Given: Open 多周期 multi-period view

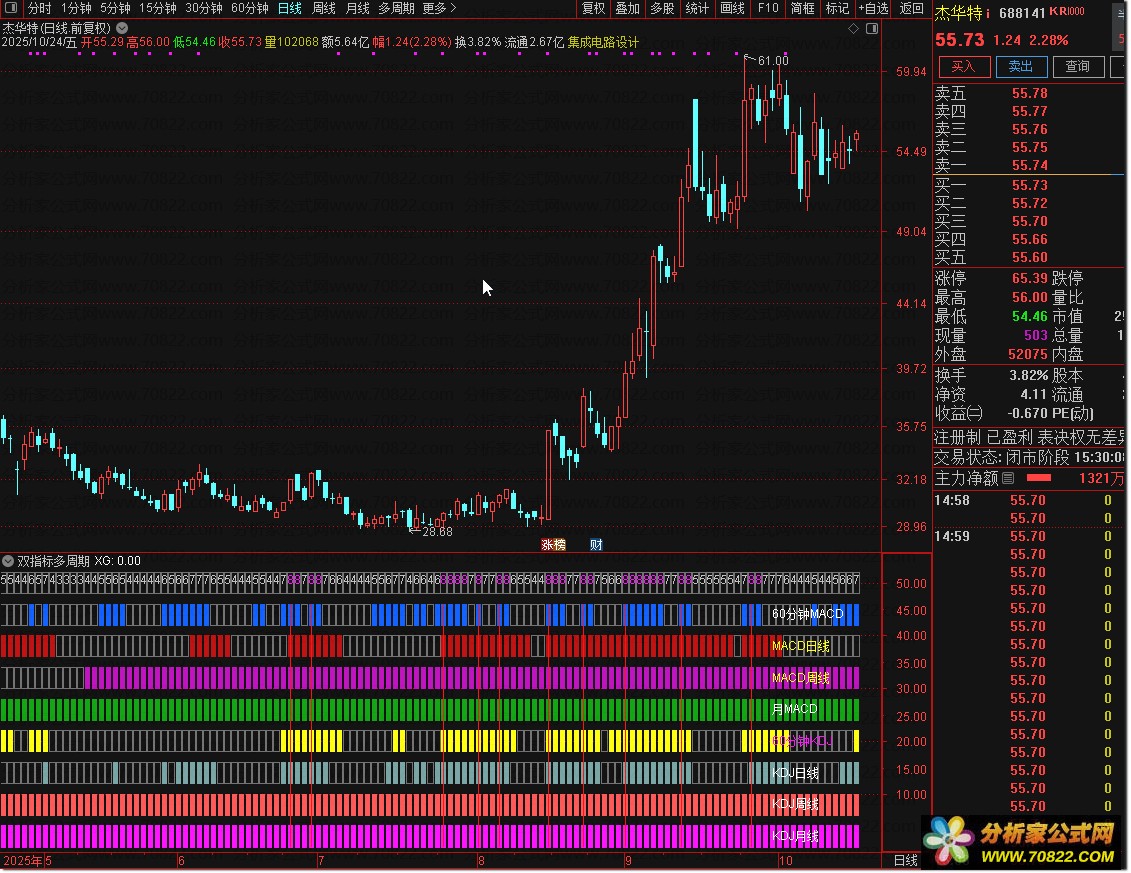Looking at the screenshot, I should coord(396,8).
